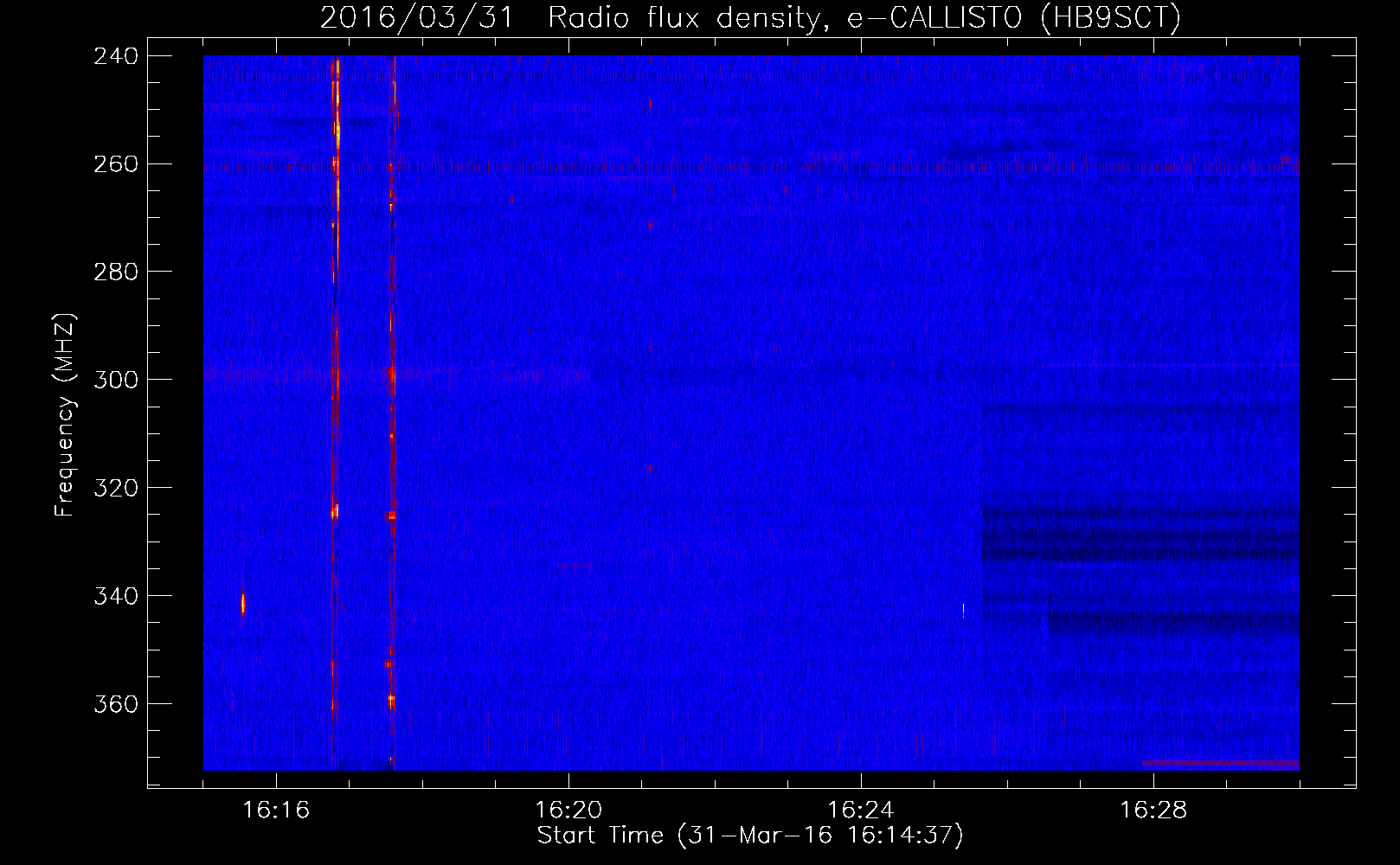Click the 16:16 time tick label
The width and height of the screenshot is (1400, 865).
[x=276, y=811]
